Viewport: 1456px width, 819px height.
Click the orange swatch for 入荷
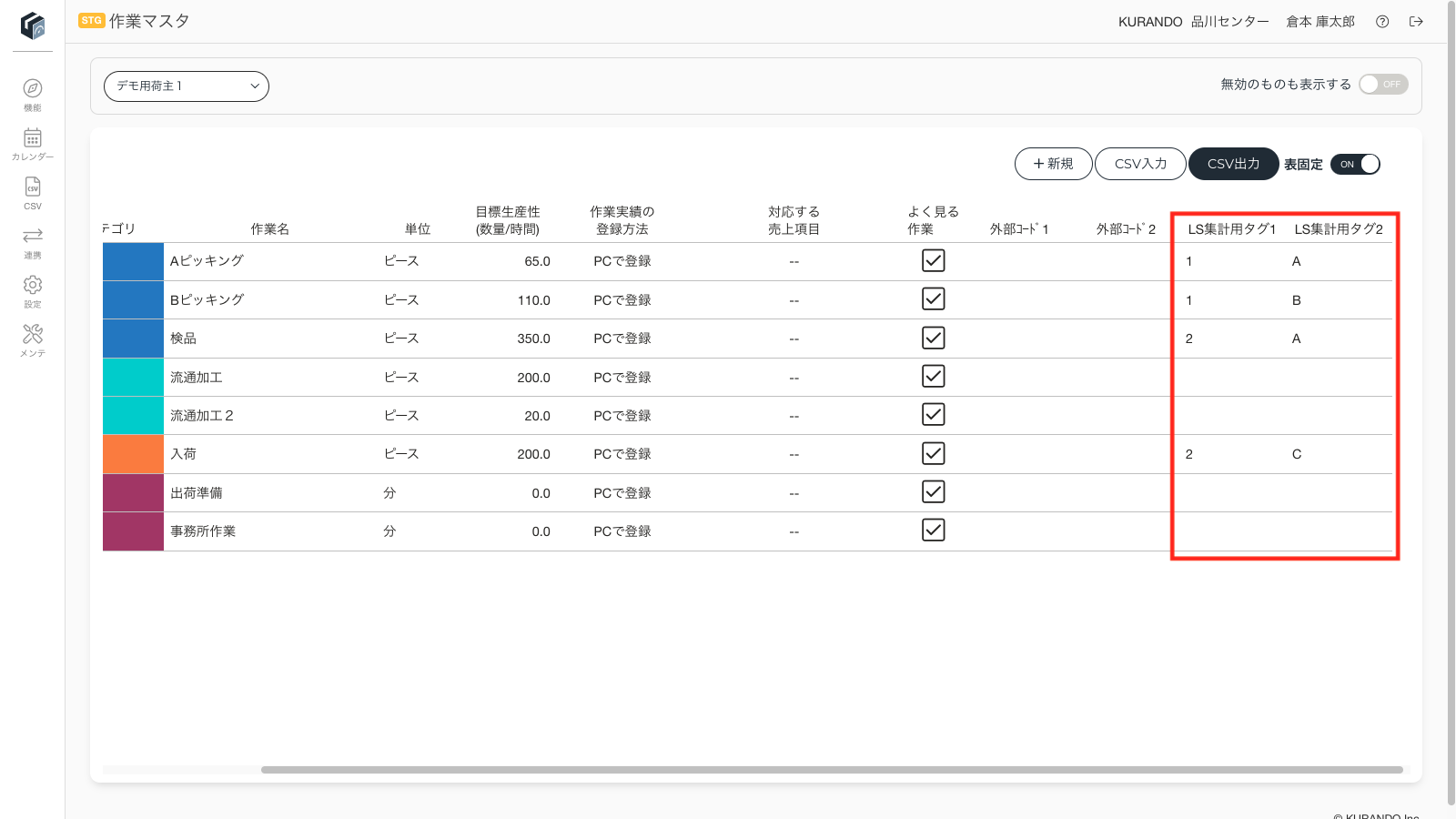tap(133, 454)
